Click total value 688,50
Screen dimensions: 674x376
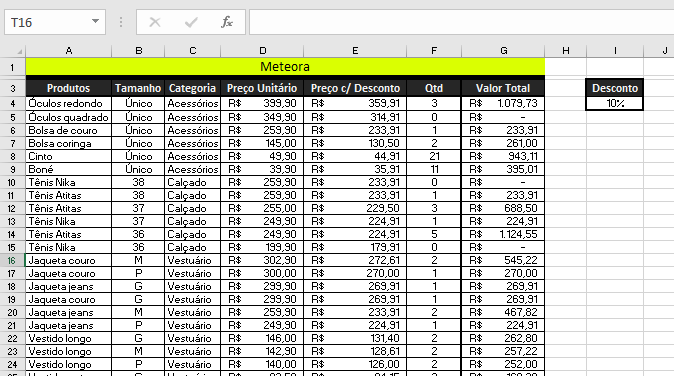[x=503, y=208]
